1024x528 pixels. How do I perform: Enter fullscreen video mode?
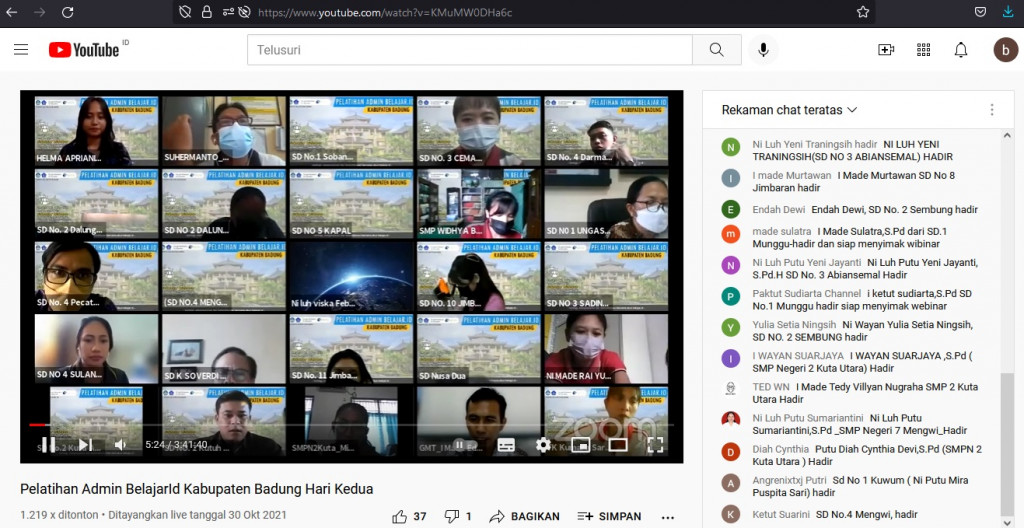pyautogui.click(x=655, y=445)
